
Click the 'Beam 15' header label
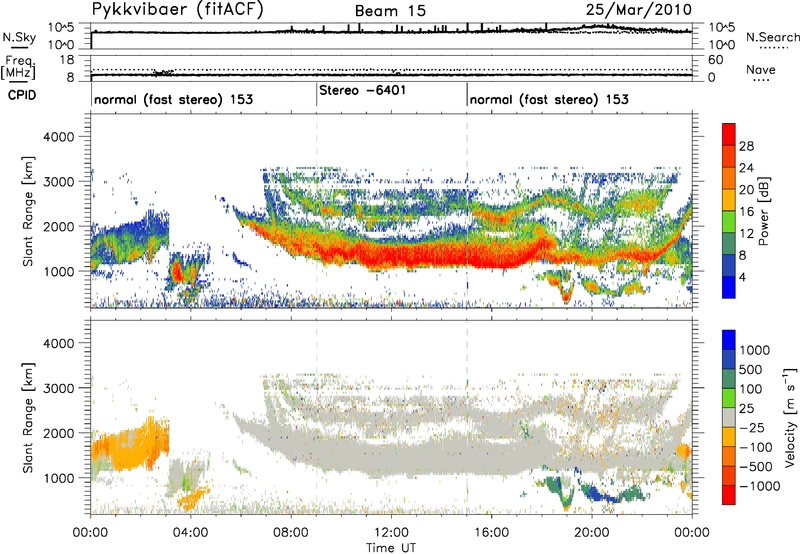click(x=390, y=11)
